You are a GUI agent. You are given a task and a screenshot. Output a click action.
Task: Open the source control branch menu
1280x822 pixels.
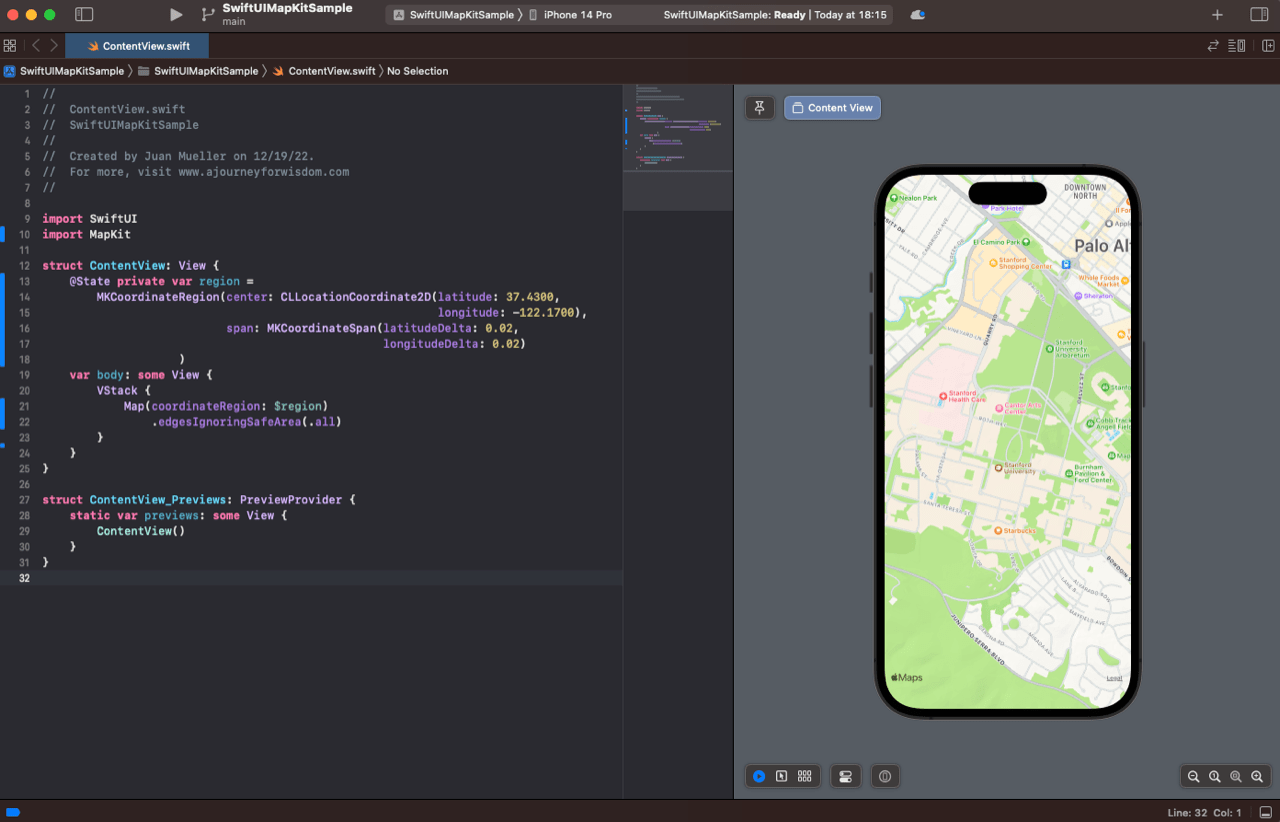(x=207, y=15)
